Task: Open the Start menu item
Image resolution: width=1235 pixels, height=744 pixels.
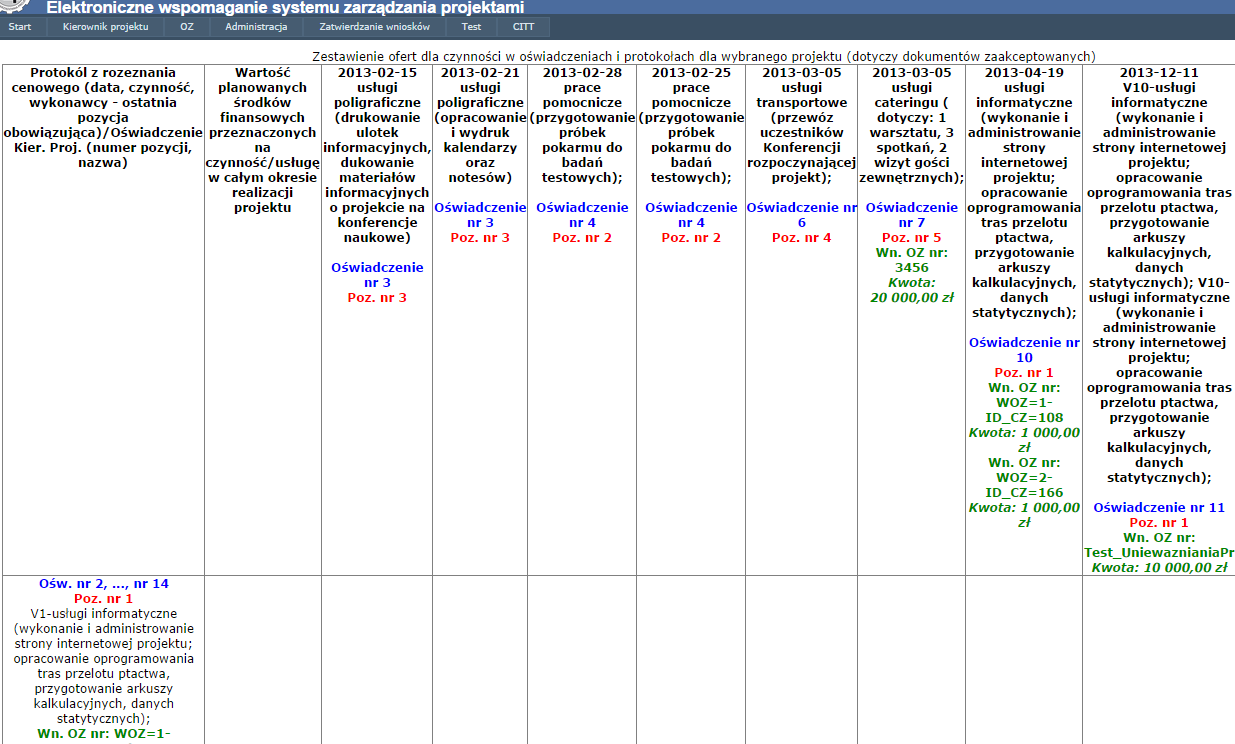Action: coord(20,27)
